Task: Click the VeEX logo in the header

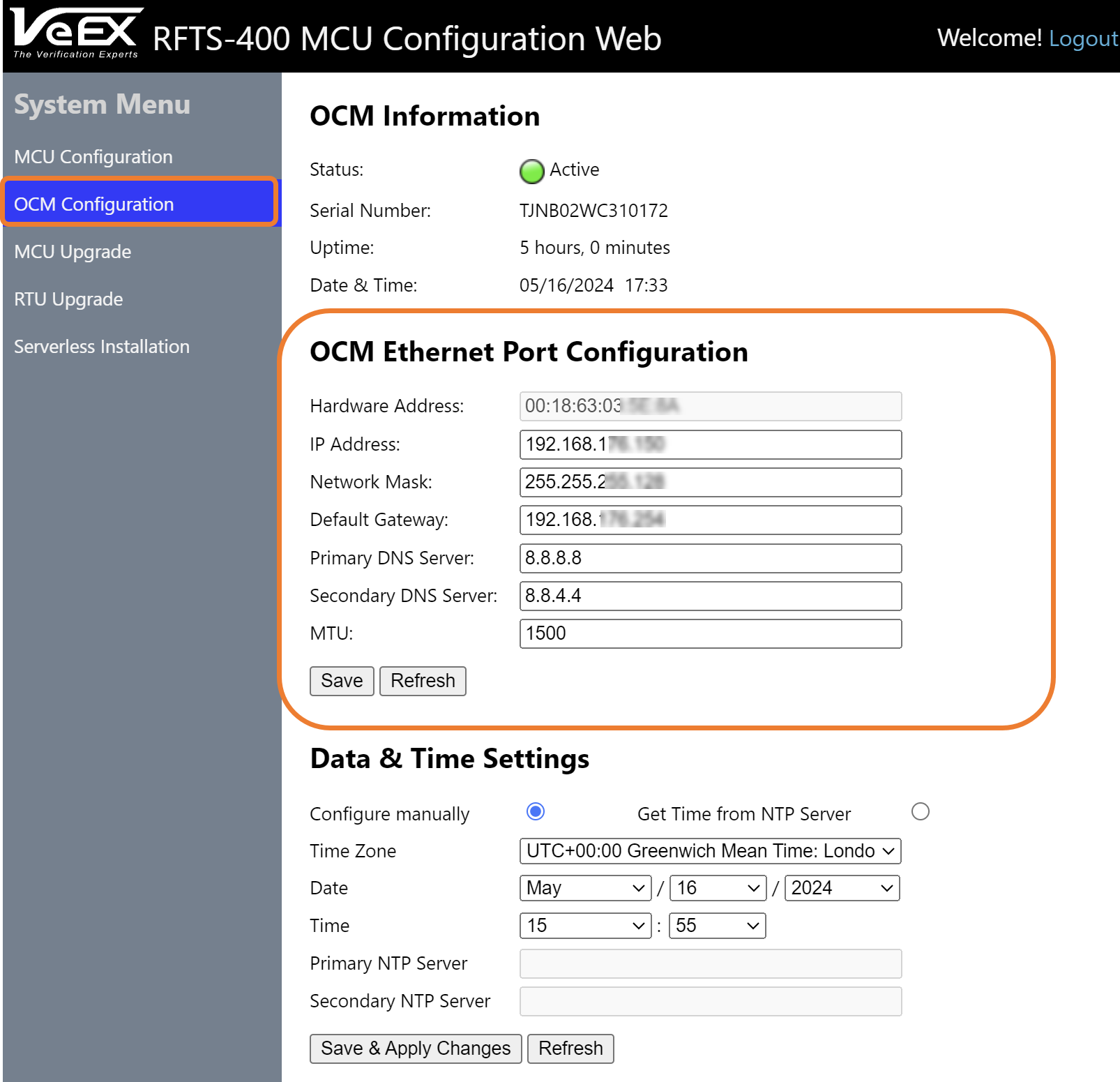Action: tap(76, 33)
